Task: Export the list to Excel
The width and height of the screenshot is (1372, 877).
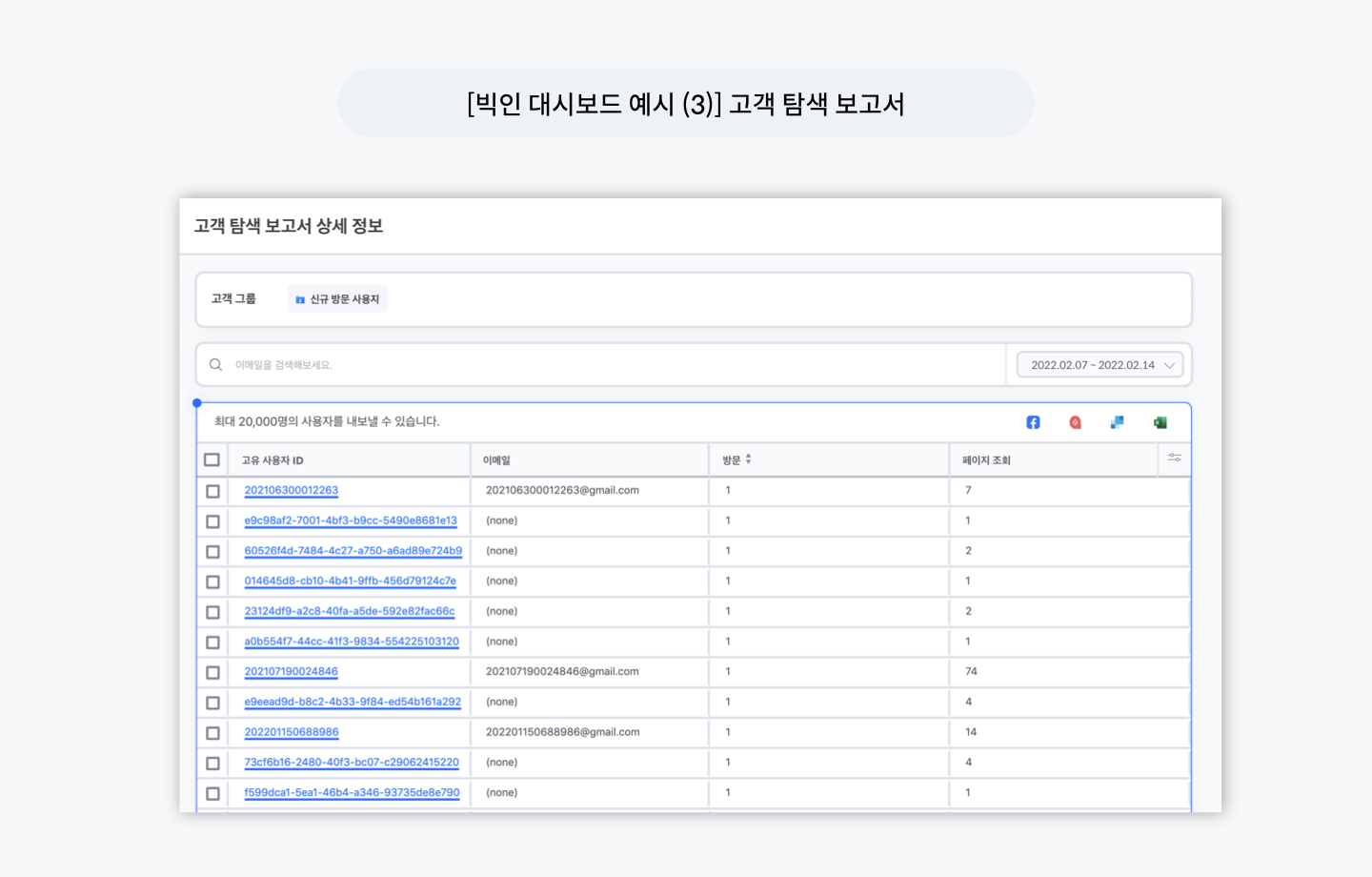Action: click(x=1160, y=422)
